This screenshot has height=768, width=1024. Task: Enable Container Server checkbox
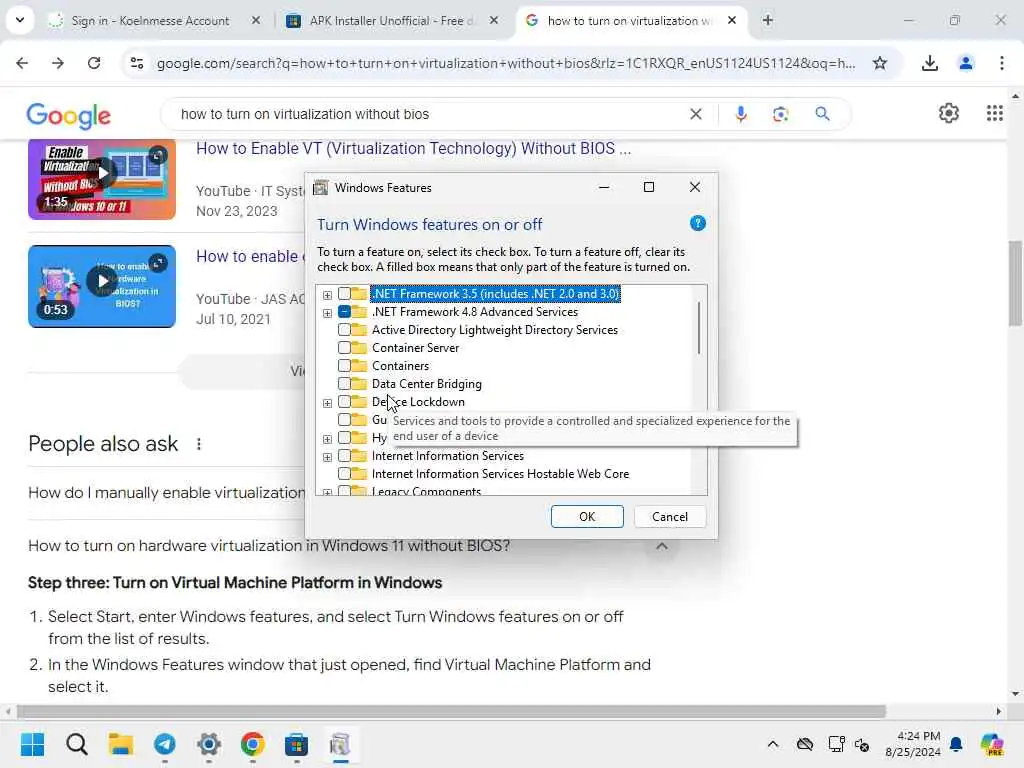[344, 348]
